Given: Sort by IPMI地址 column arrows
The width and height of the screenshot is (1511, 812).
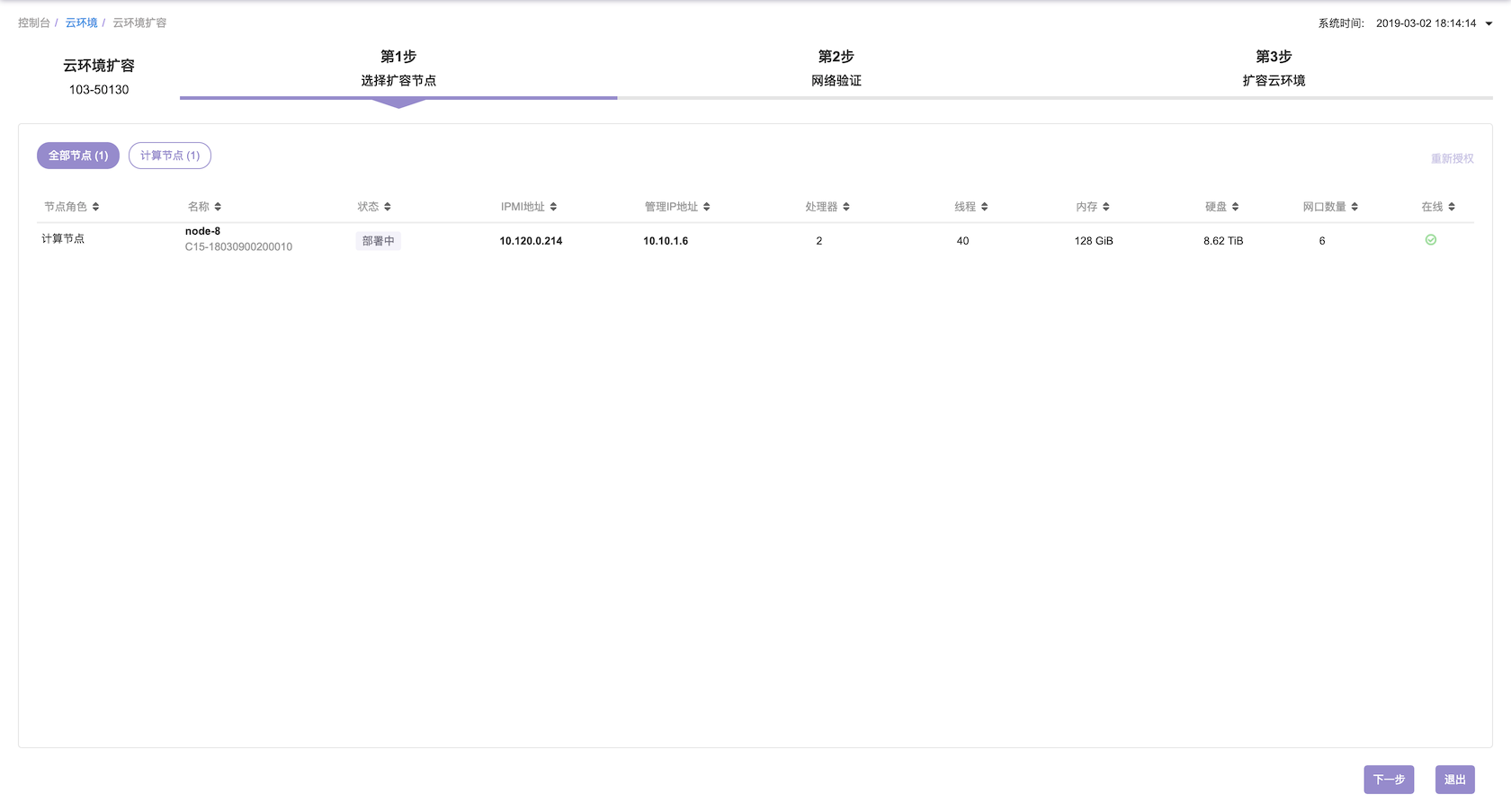Looking at the screenshot, I should 553,207.
